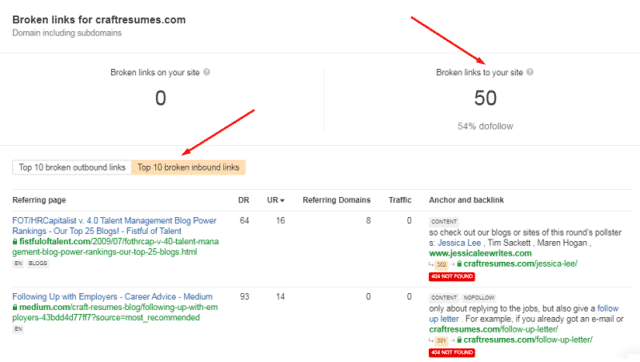Switch to Top 10 broken outbound links
This screenshot has width=640, height=362.
[x=72, y=167]
